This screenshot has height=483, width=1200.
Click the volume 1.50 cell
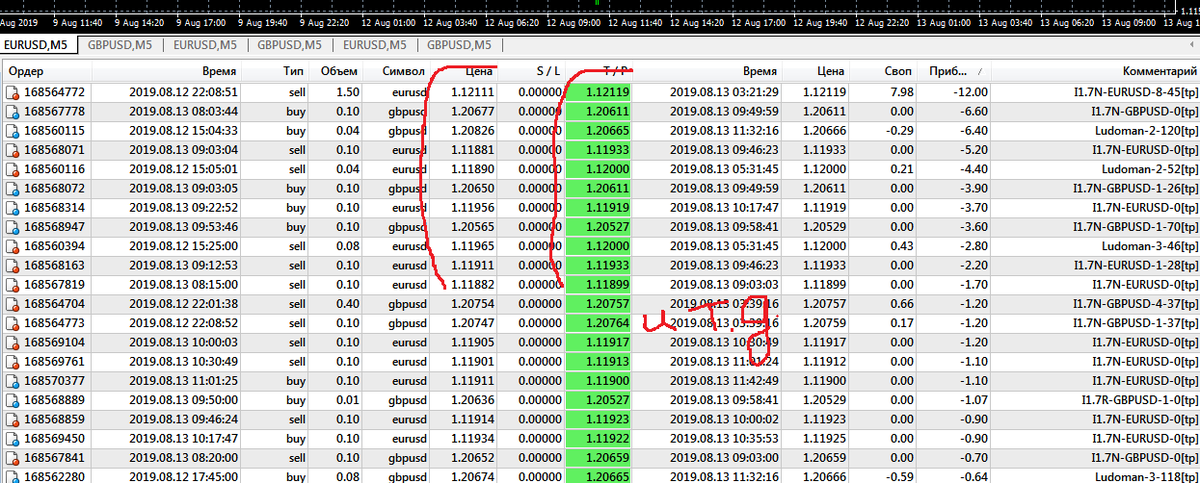(x=348, y=92)
